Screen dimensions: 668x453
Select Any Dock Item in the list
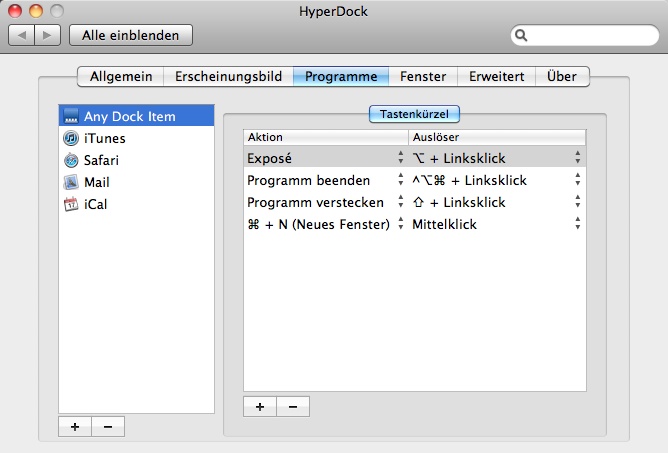point(136,115)
